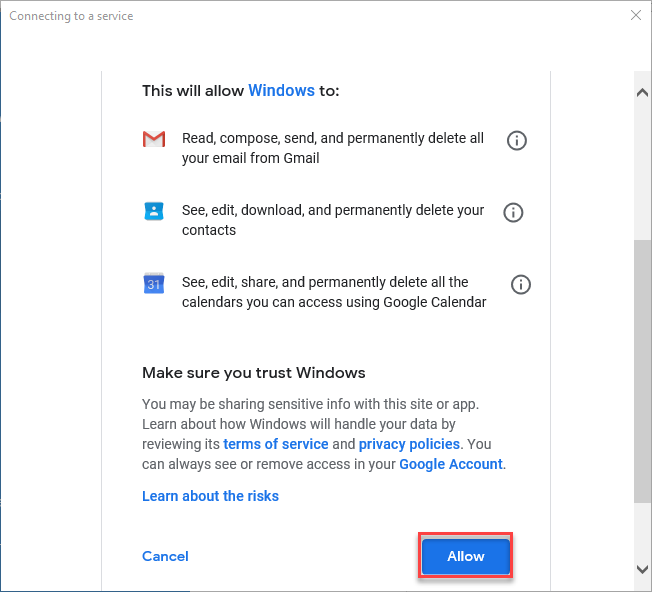Open the Learn about the risks link
This screenshot has height=592, width=652.
click(x=210, y=496)
